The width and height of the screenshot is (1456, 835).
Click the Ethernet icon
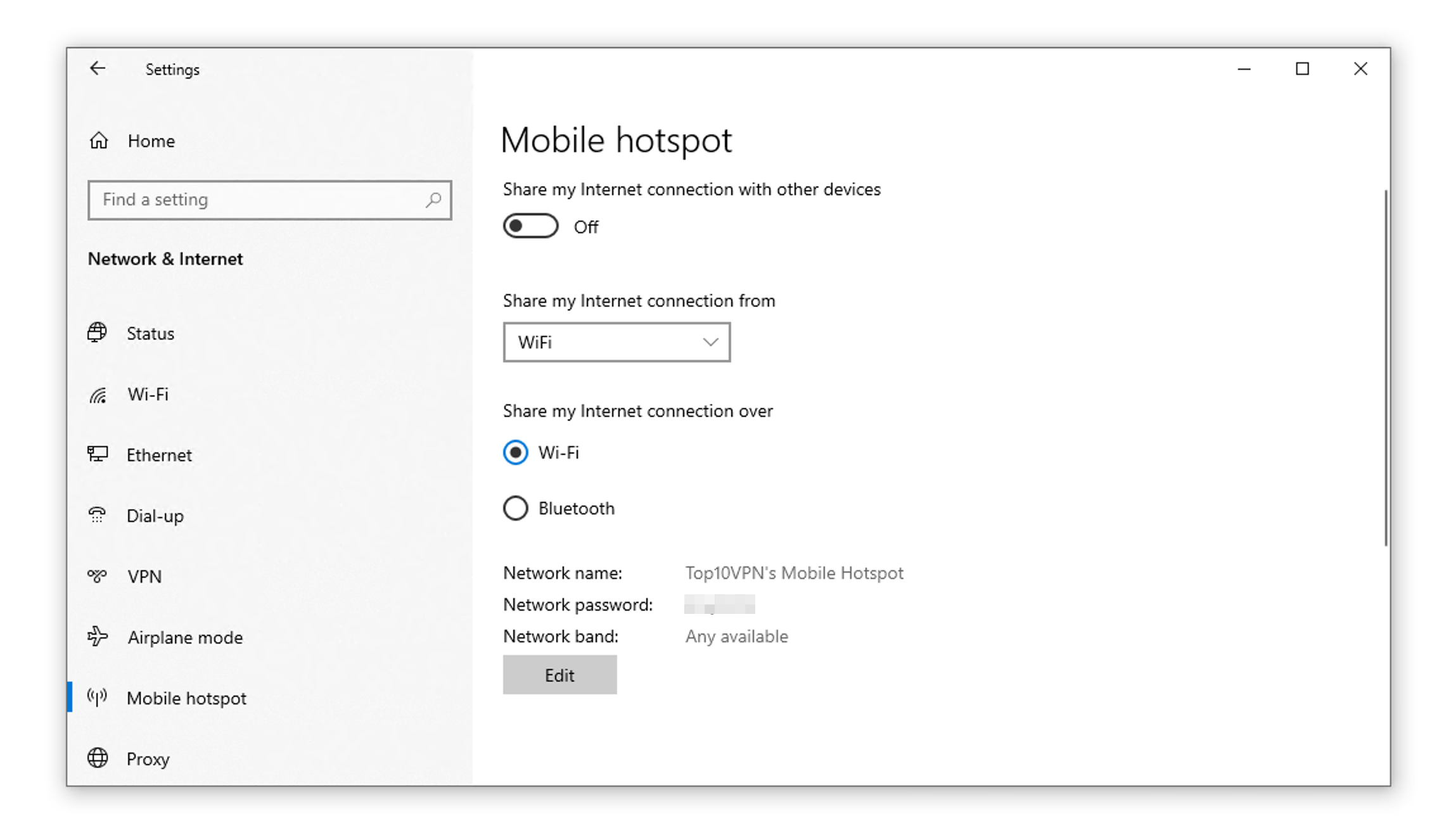tap(97, 454)
